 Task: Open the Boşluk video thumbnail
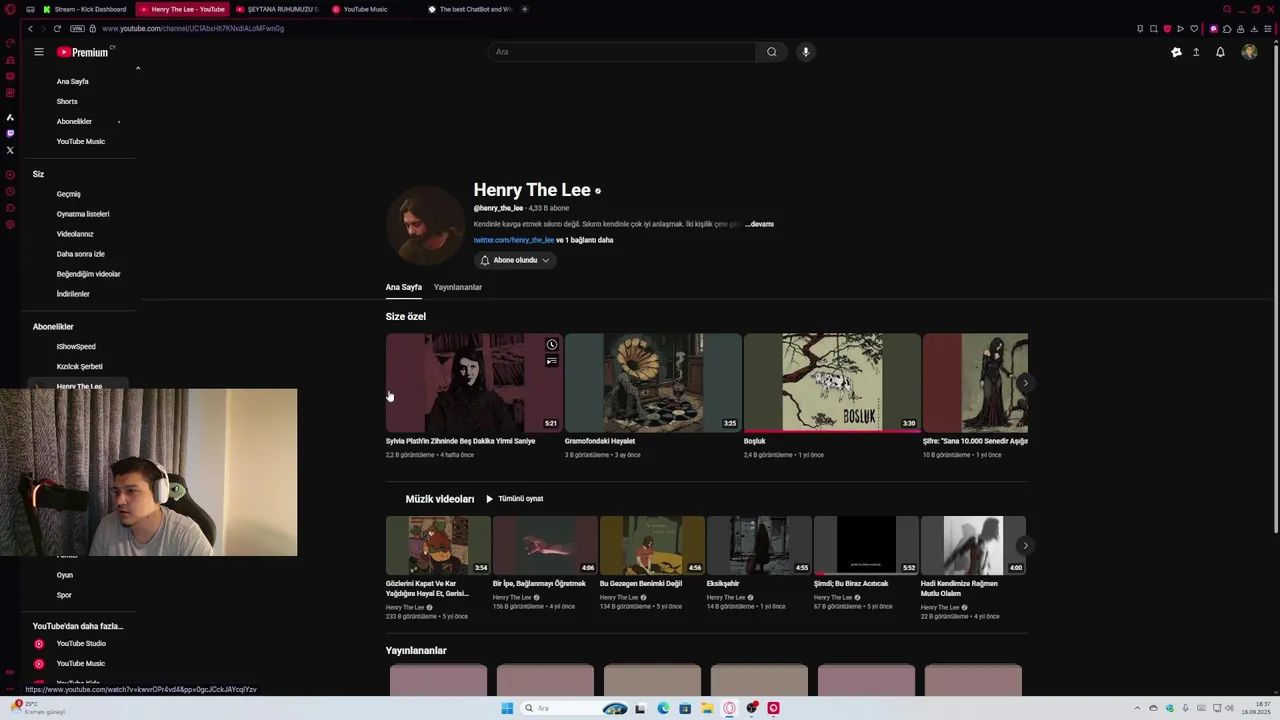click(832, 383)
